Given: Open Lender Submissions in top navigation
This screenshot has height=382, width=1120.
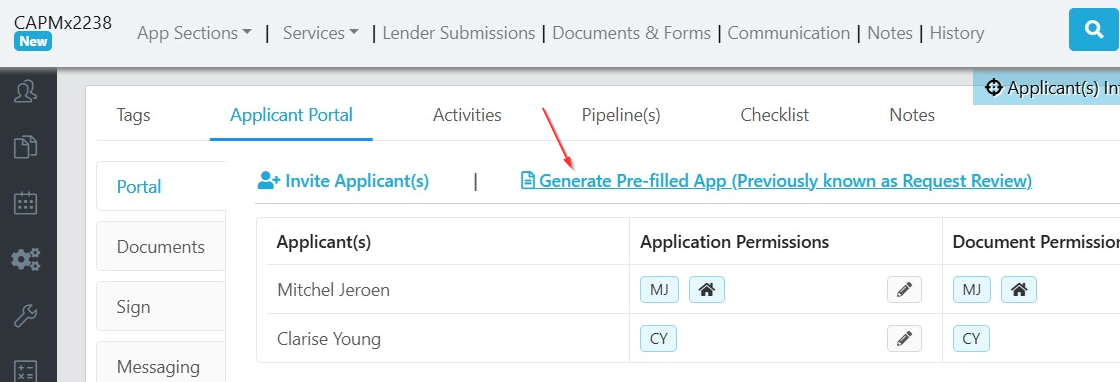Looking at the screenshot, I should (x=459, y=33).
